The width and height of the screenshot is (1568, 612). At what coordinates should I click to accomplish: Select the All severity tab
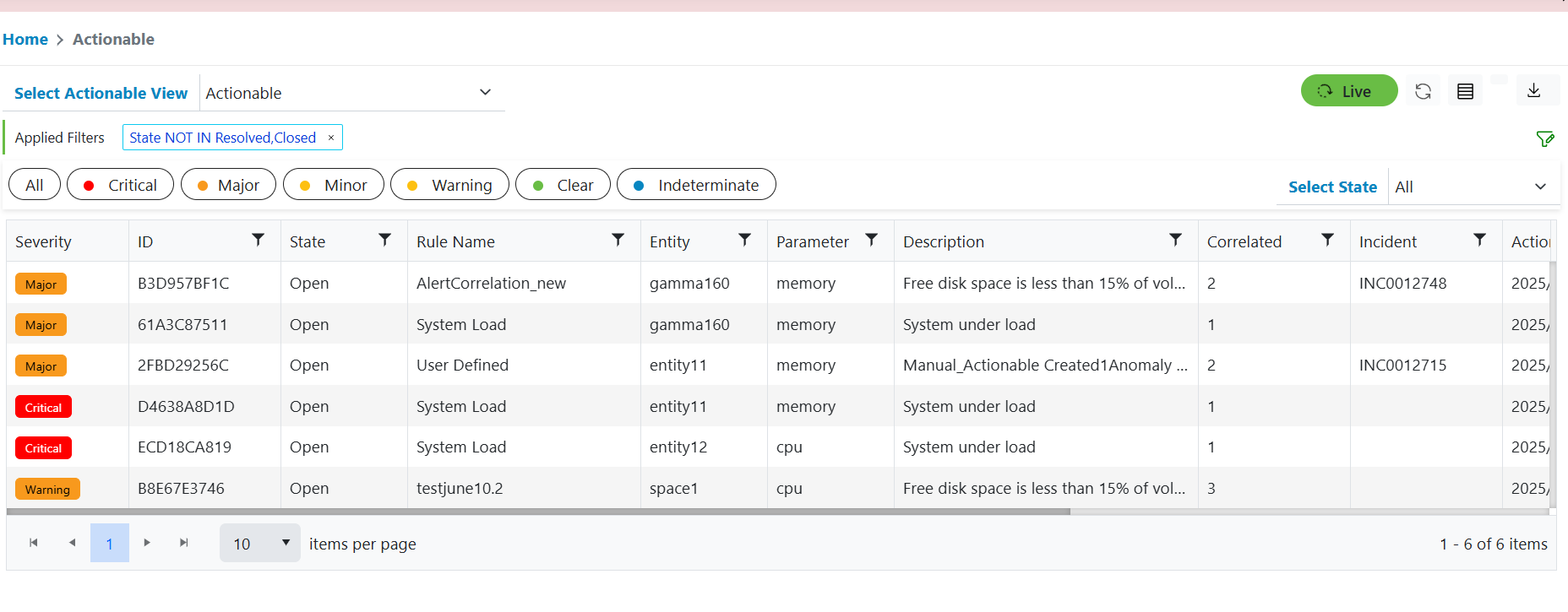(x=35, y=185)
